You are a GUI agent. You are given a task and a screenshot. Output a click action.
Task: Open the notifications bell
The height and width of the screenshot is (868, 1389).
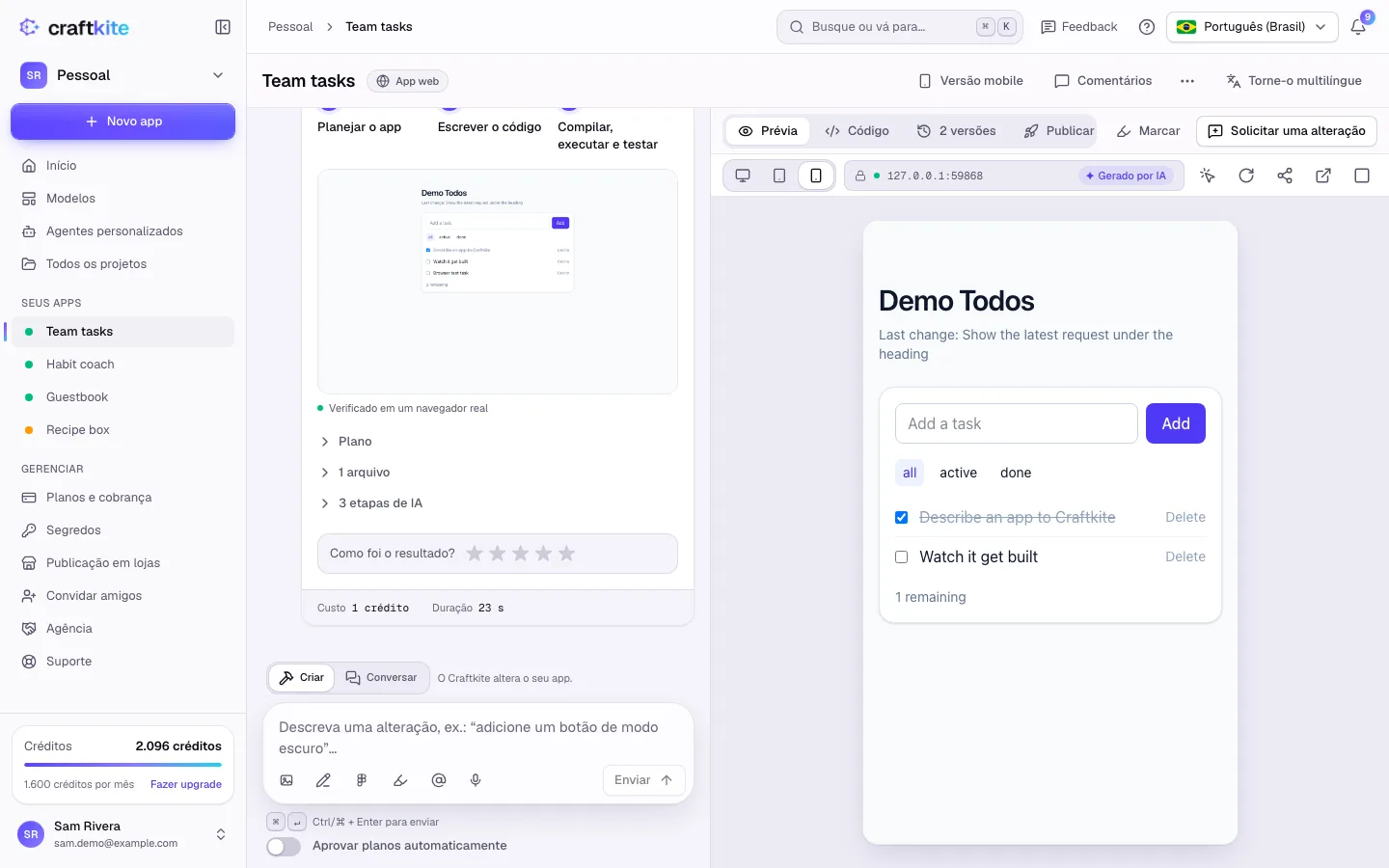(x=1358, y=27)
